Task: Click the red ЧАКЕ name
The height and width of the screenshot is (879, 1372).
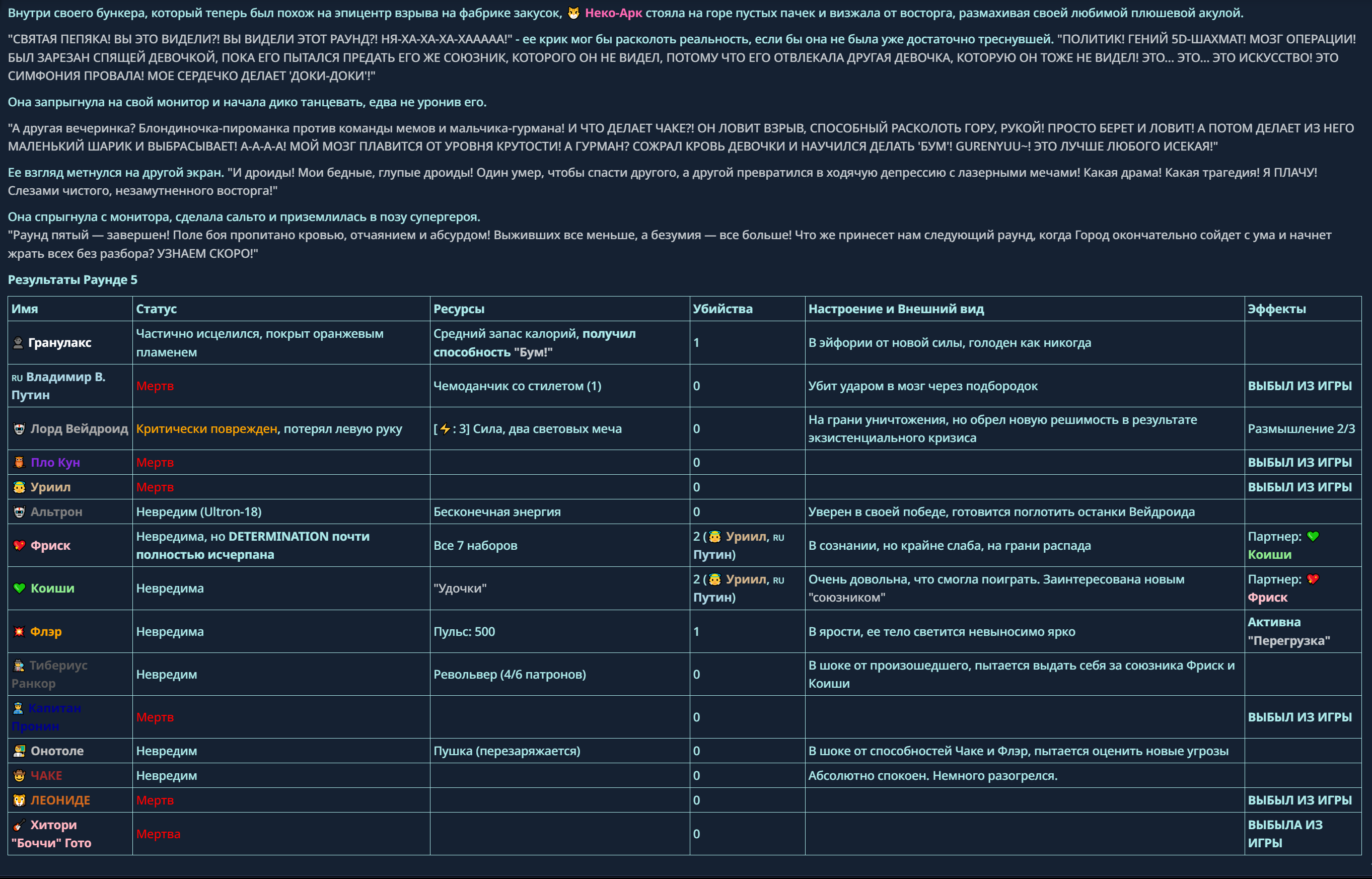Action: point(46,775)
